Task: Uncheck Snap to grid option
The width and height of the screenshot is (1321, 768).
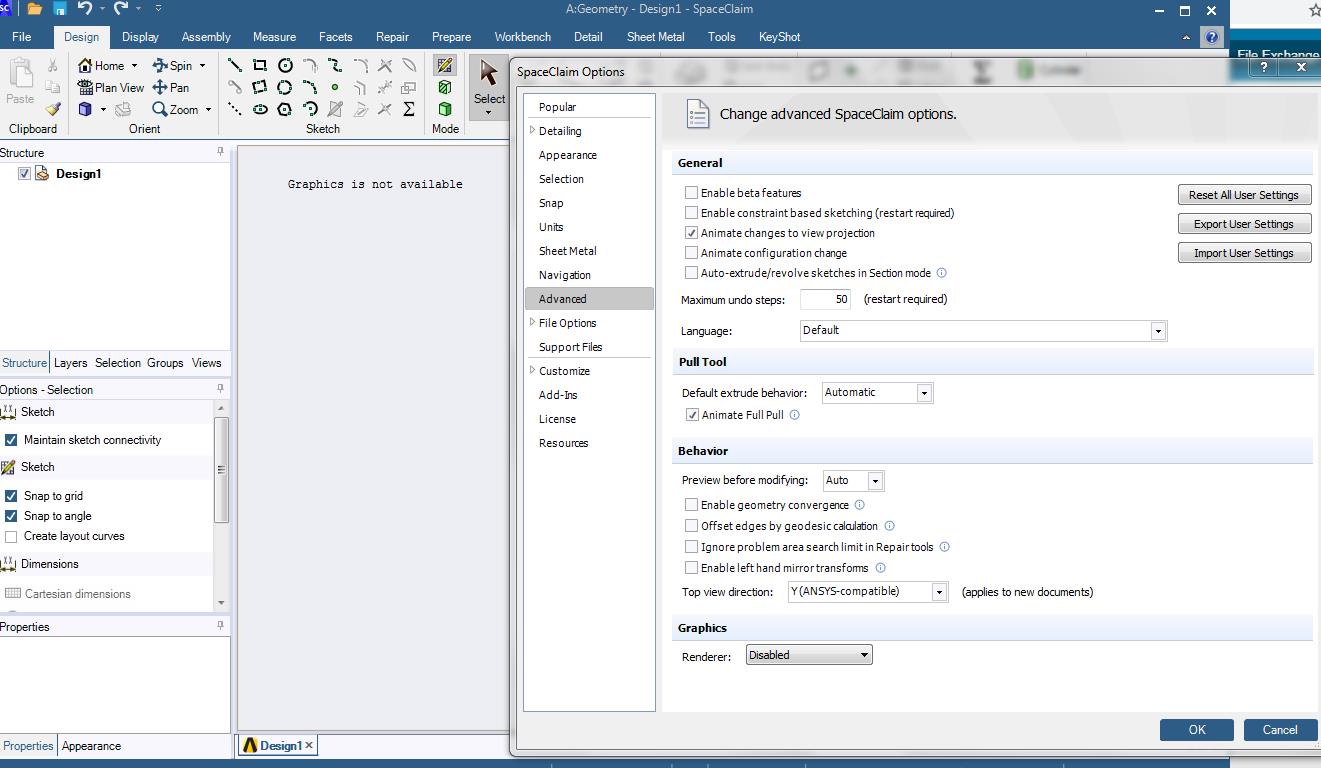Action: click(x=11, y=496)
